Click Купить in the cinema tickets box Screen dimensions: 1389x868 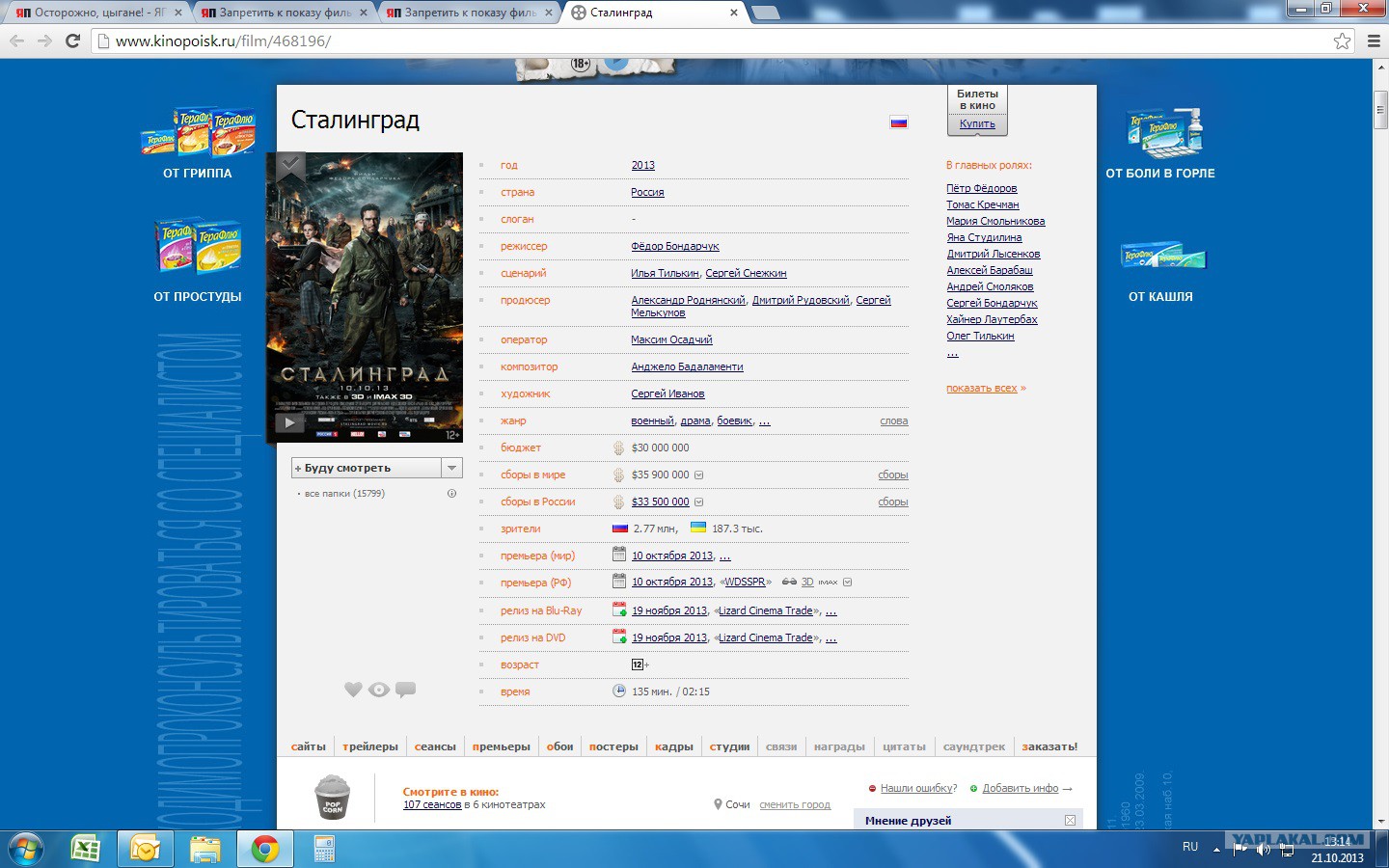977,123
